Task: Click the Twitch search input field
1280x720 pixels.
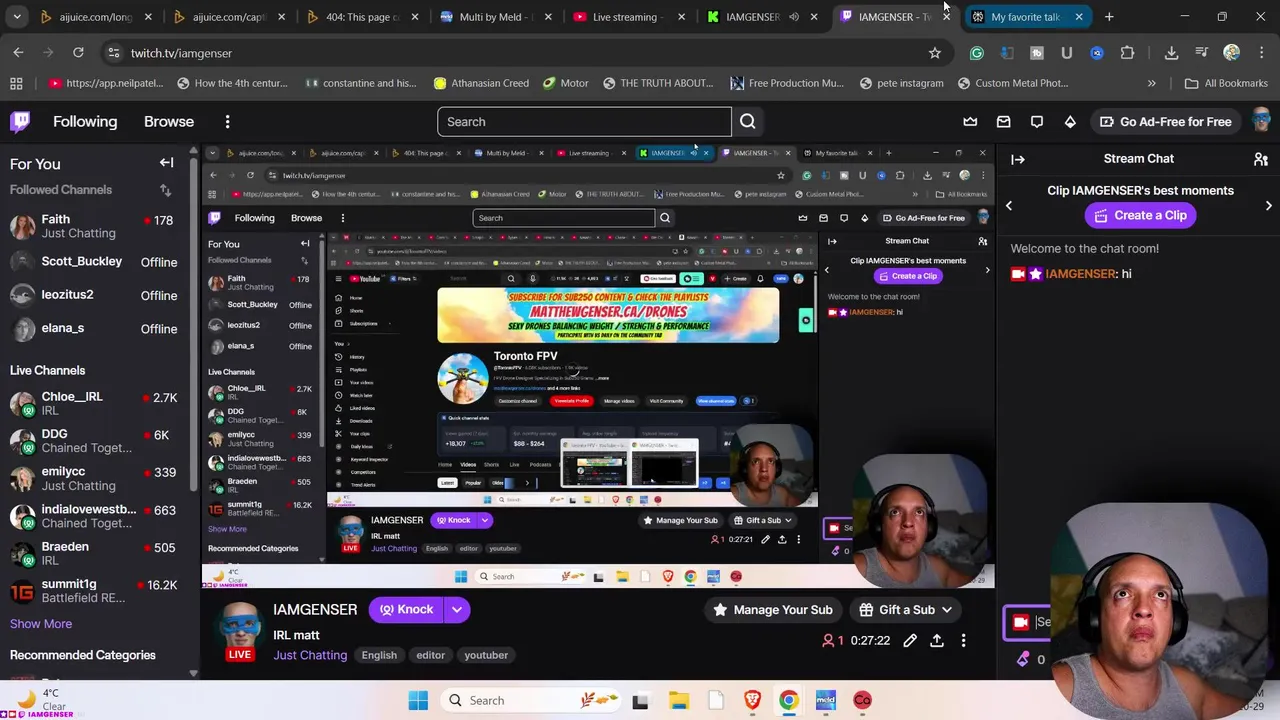Action: pyautogui.click(x=584, y=122)
